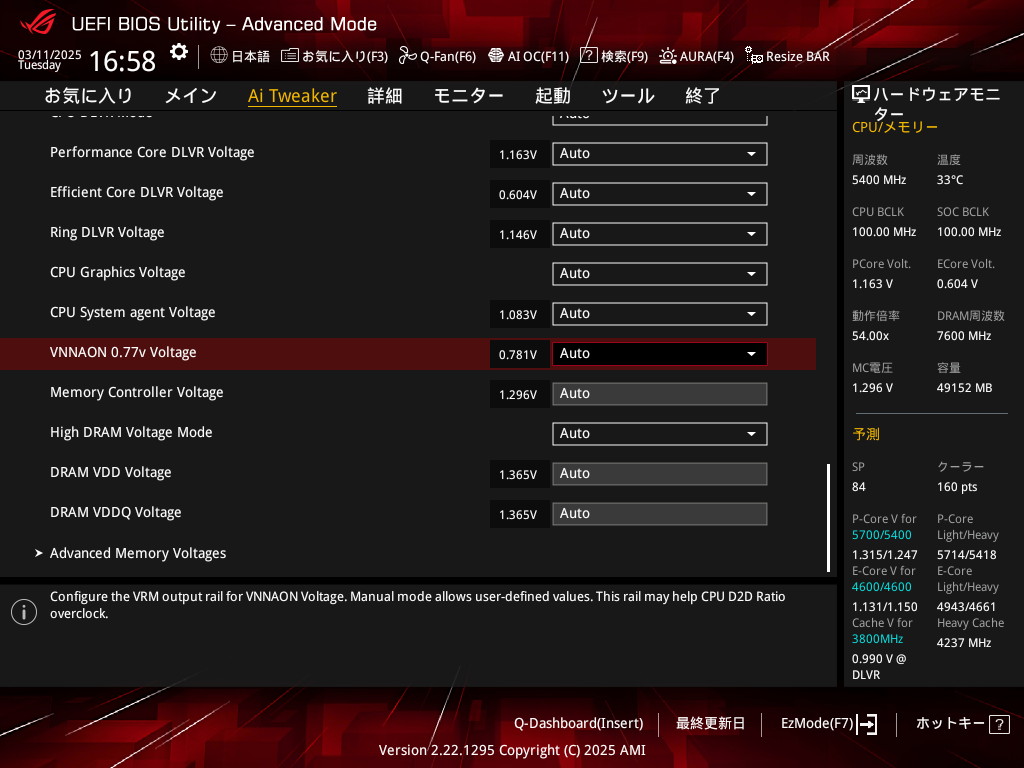
Task: Click 7600 MHz DRAM frequency value
Action: click(964, 336)
